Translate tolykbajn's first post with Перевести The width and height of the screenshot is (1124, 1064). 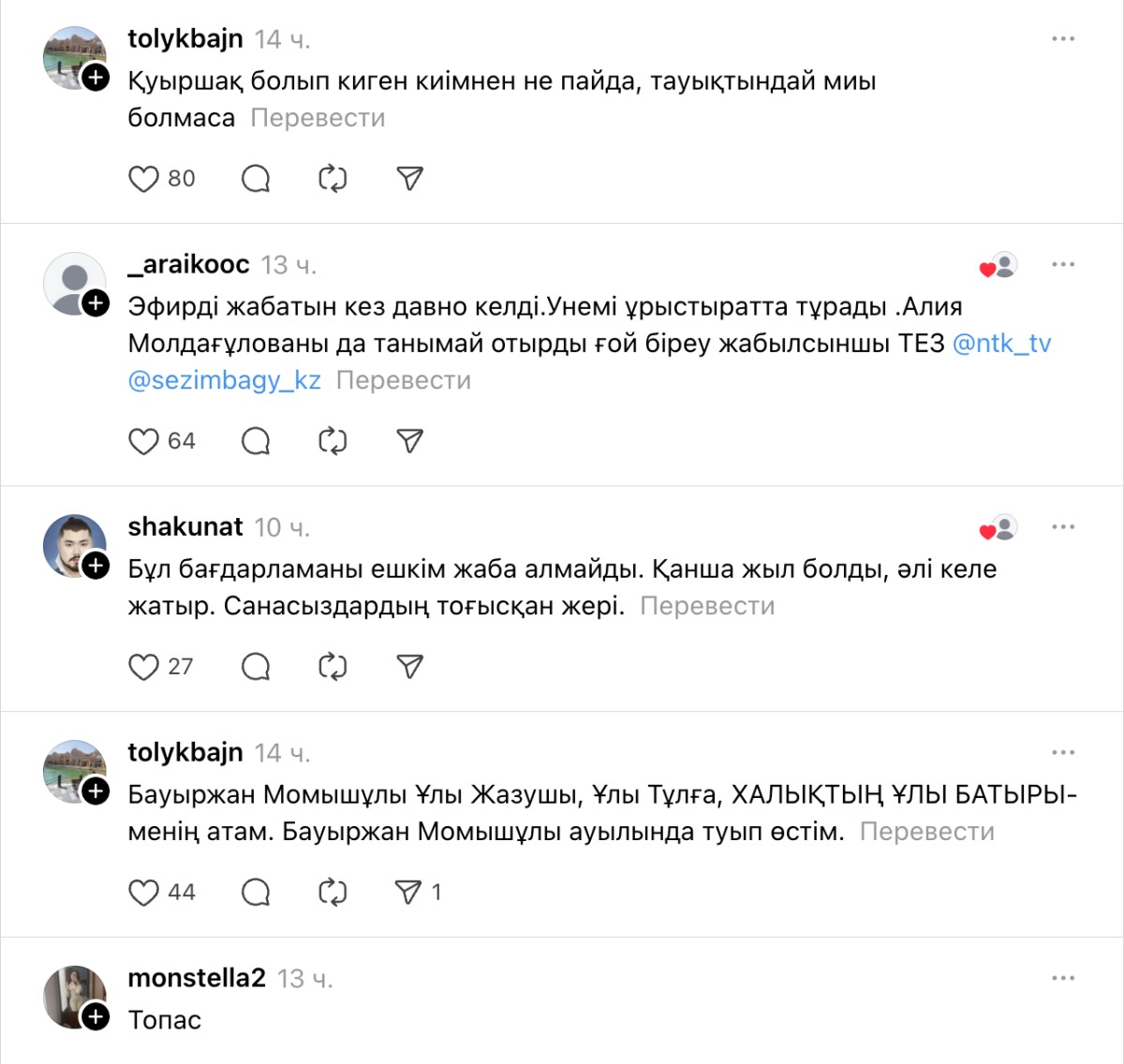pyautogui.click(x=318, y=119)
